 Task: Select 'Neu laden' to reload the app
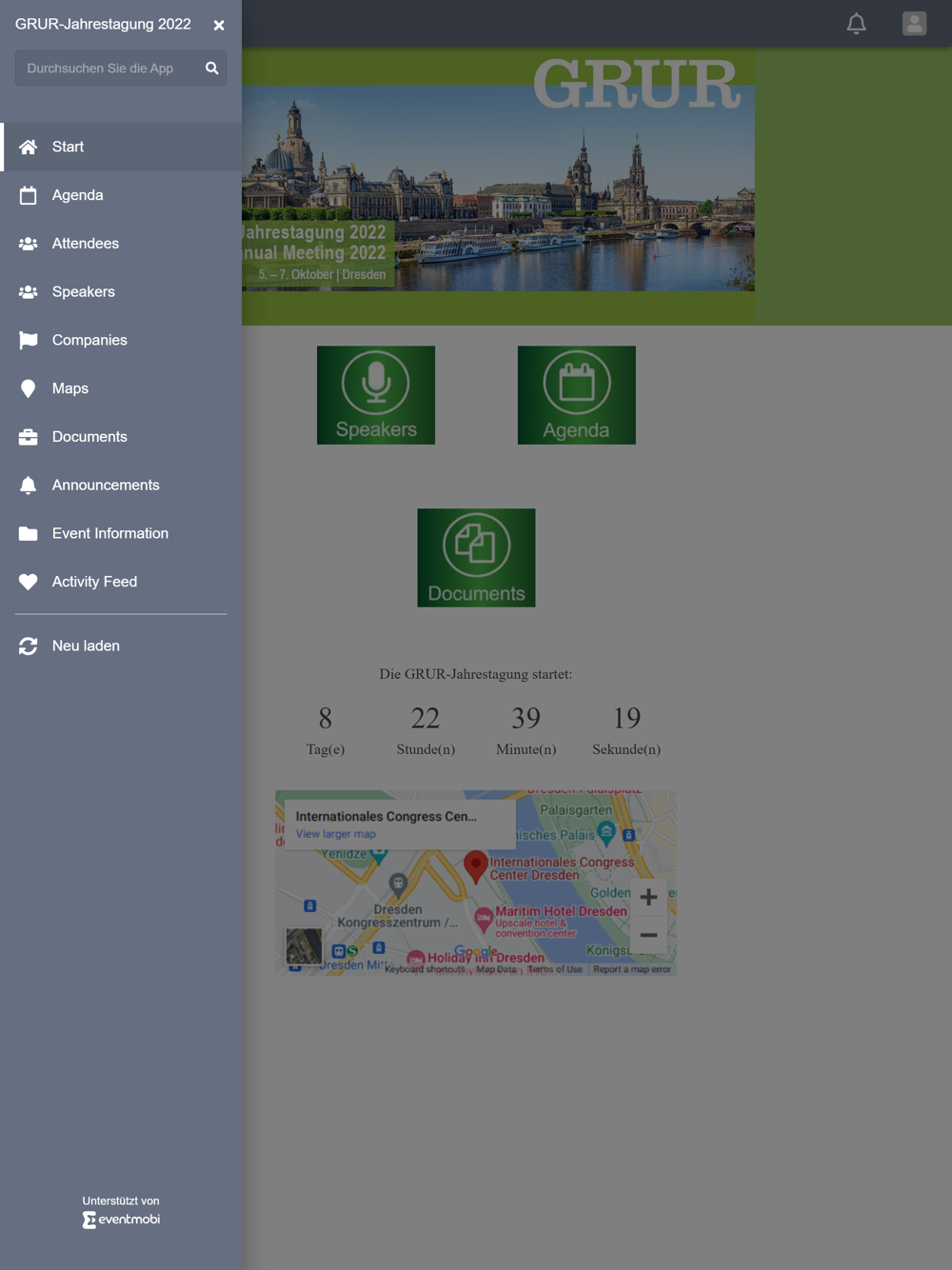pos(121,646)
